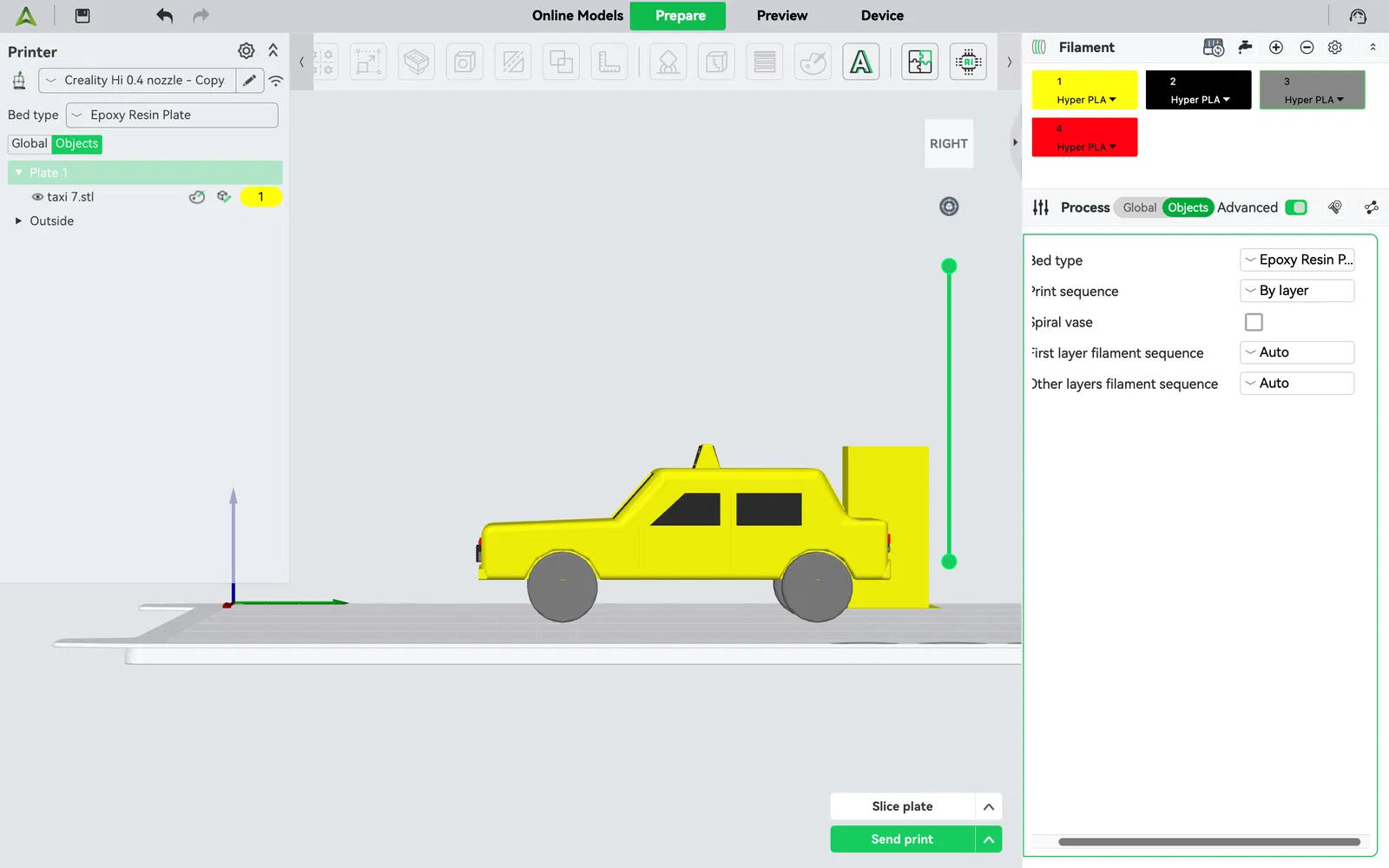Open the assembly view puzzle icon

(x=919, y=62)
